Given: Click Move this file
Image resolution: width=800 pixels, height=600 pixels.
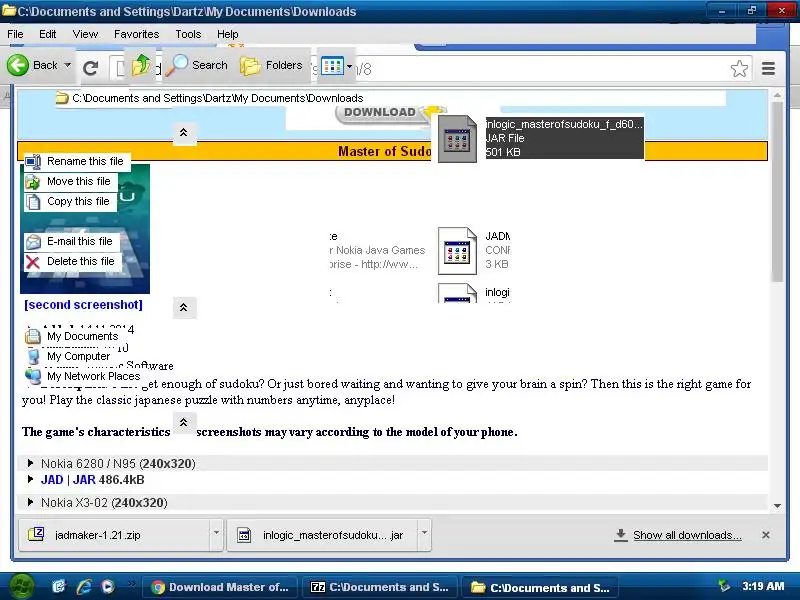Looking at the screenshot, I should point(79,181).
